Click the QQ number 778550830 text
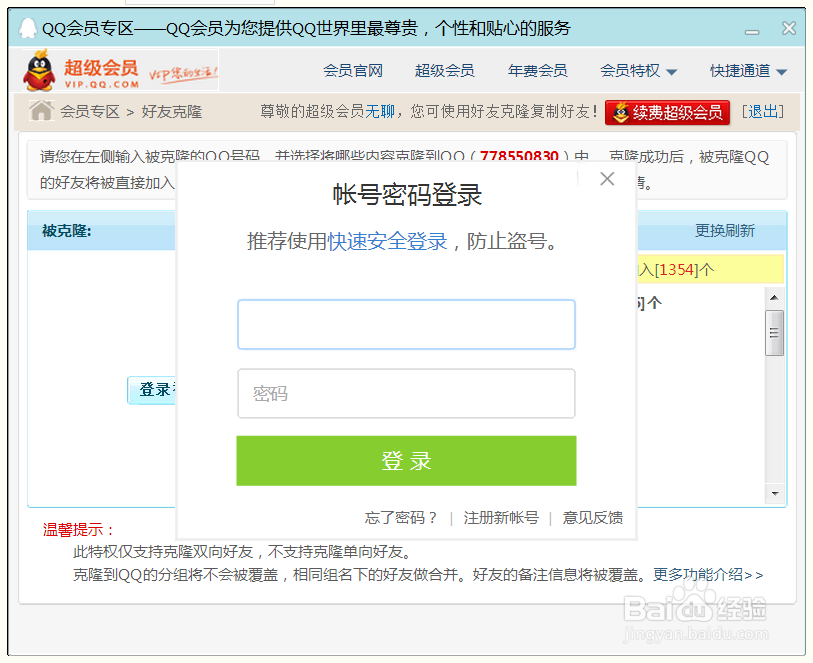This screenshot has height=663, width=813. [519, 156]
